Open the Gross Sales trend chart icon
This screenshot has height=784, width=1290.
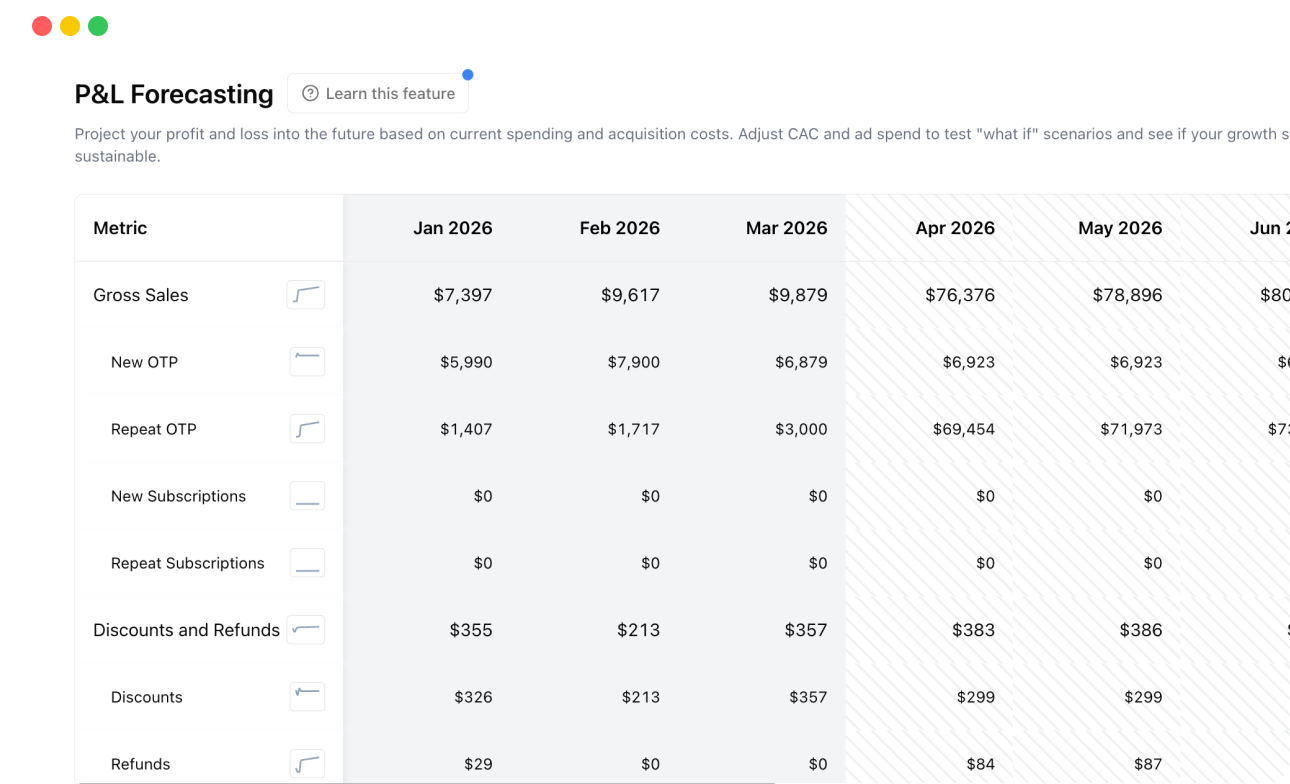(x=306, y=295)
